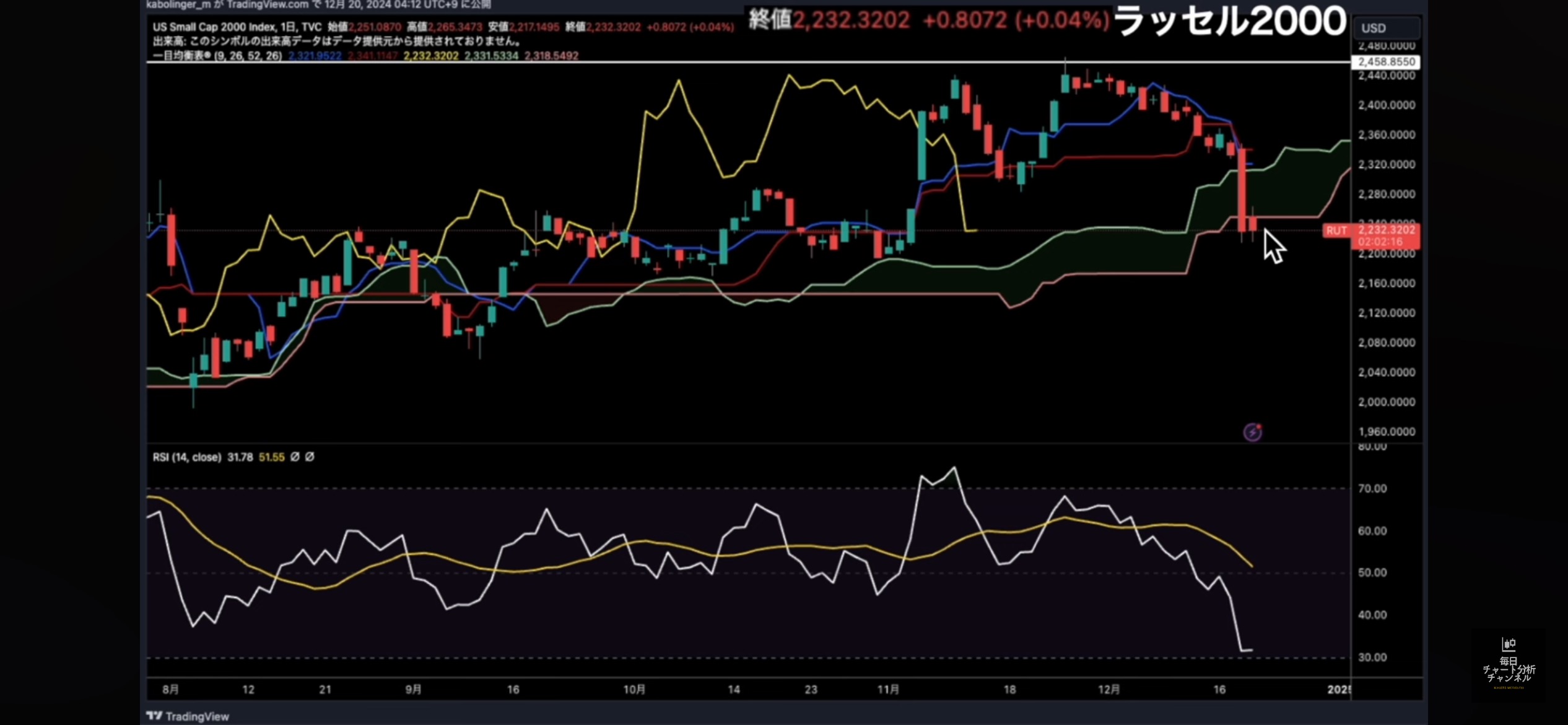Open the USD currency selector

click(1387, 28)
